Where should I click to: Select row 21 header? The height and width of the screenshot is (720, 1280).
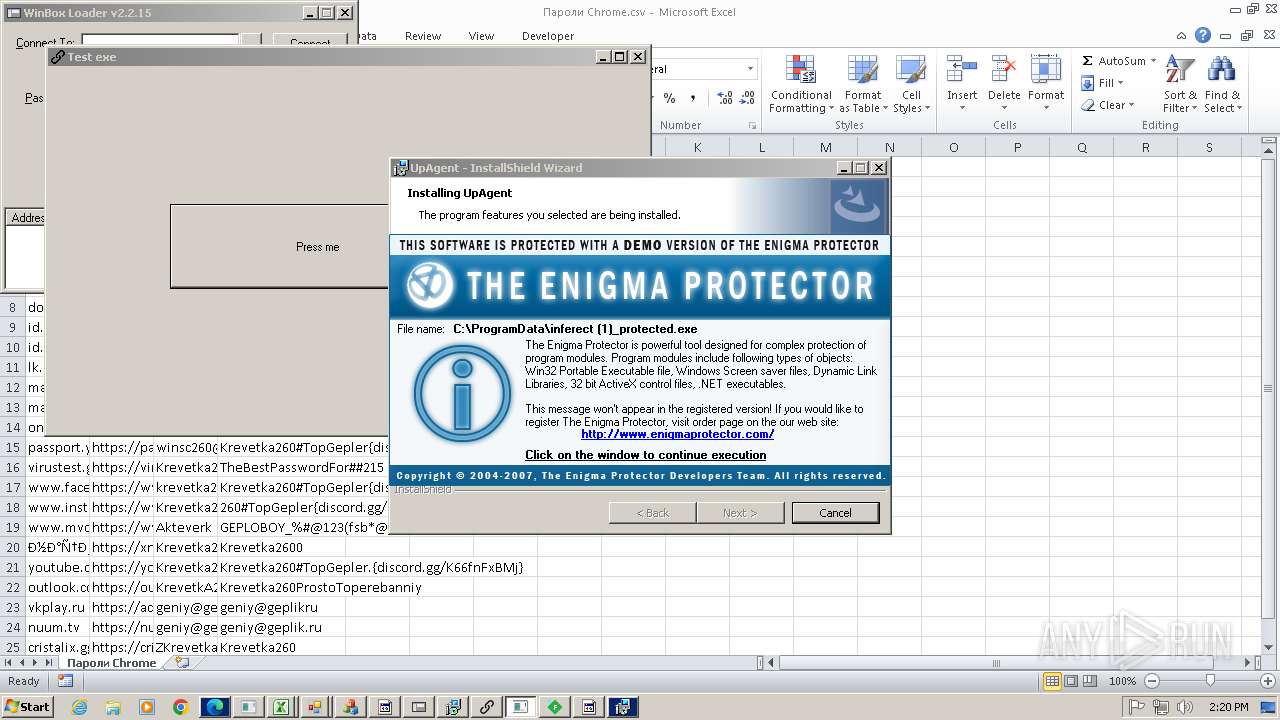pos(13,567)
